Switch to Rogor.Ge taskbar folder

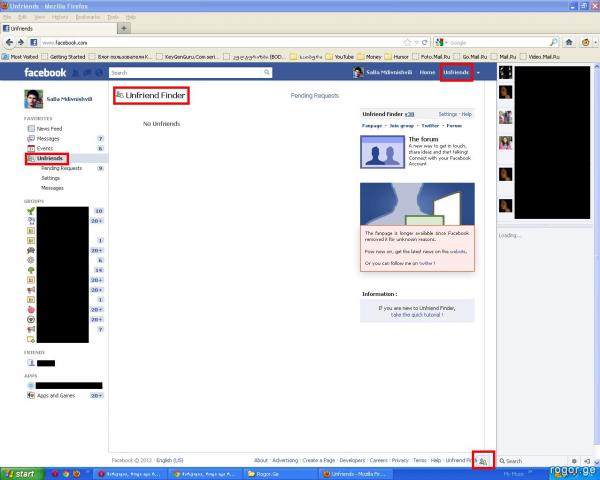pyautogui.click(x=280, y=474)
